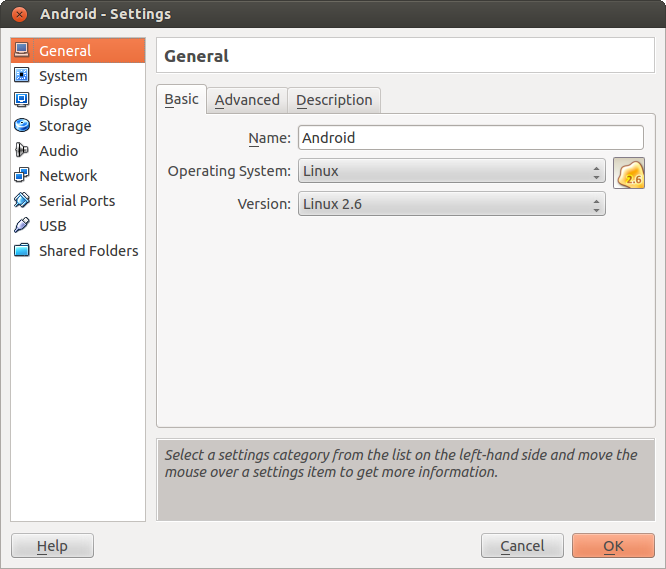Click the Cancel button
Image resolution: width=666 pixels, height=569 pixels.
(x=522, y=546)
